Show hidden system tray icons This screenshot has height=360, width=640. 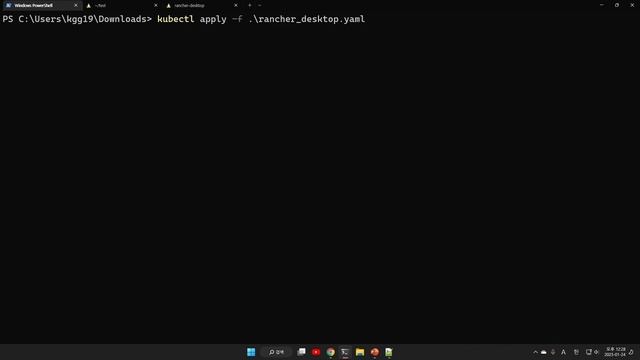(536, 352)
